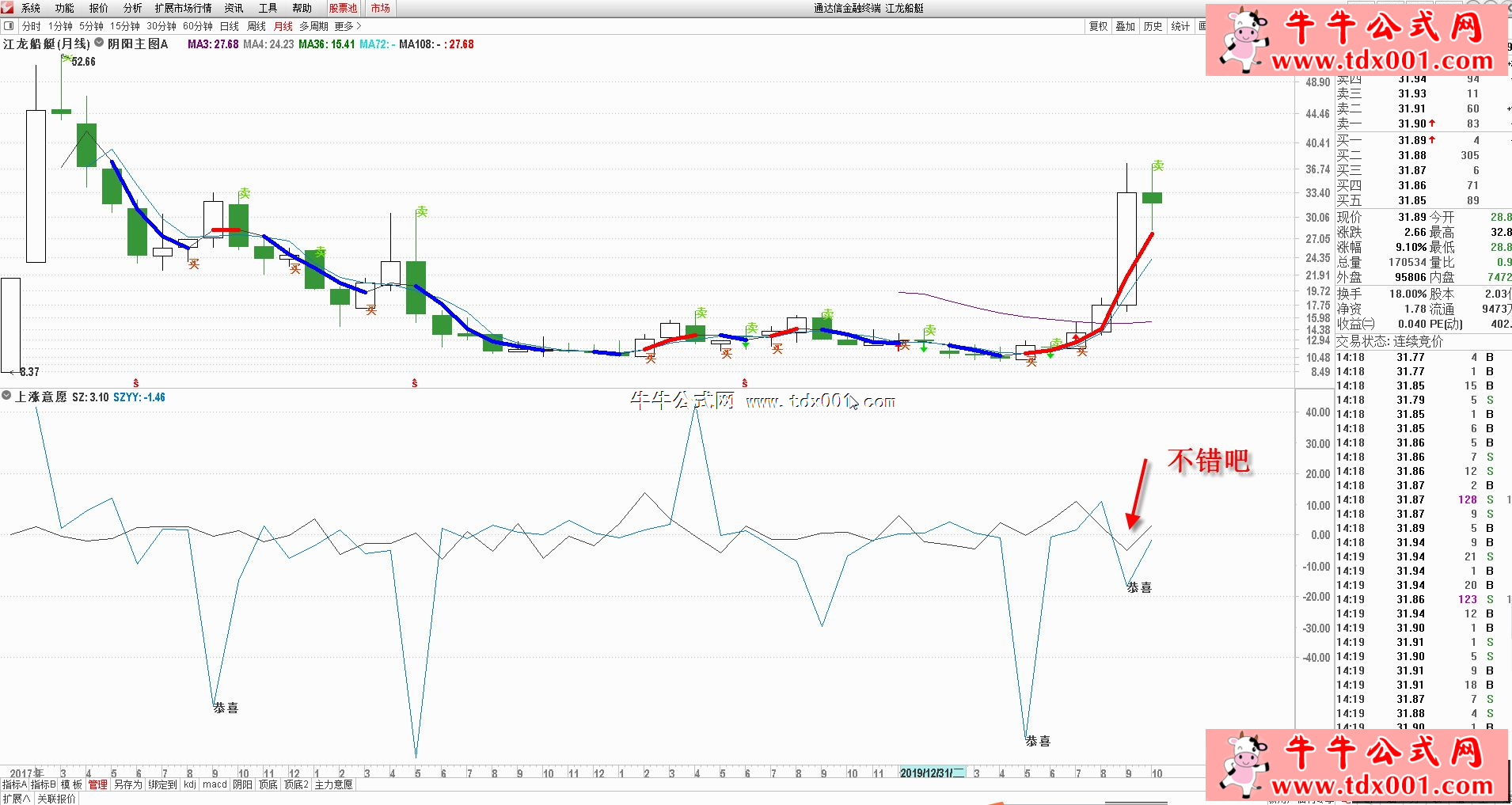Switch to the kdj indicator

point(189,784)
